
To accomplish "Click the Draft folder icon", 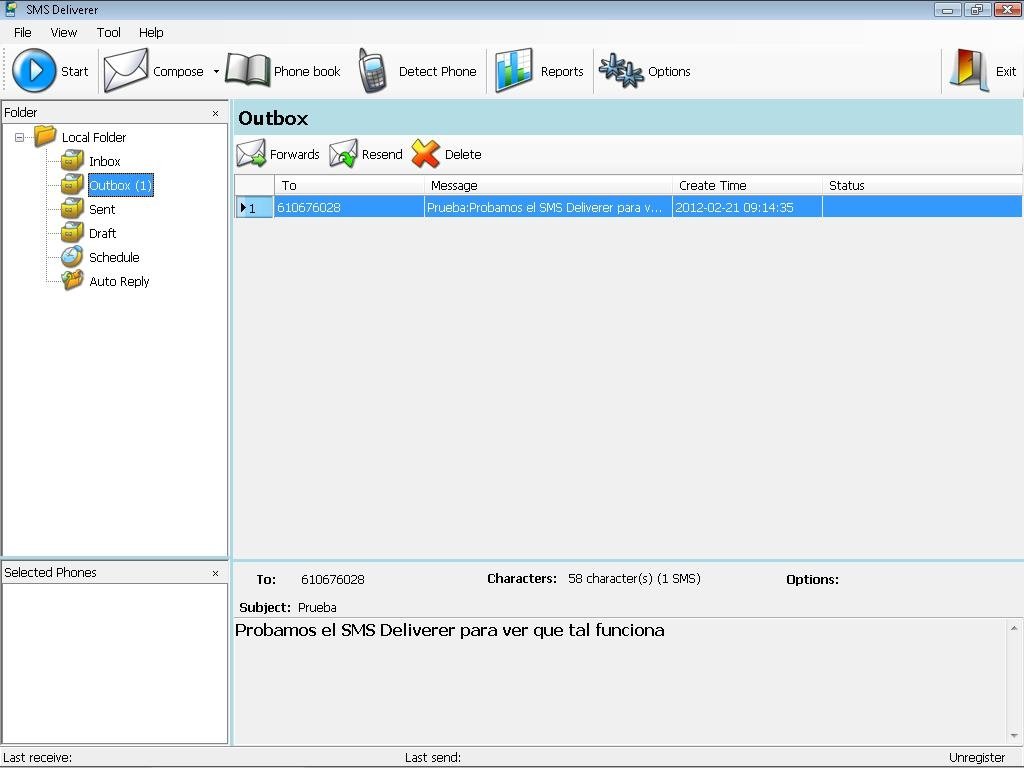I will click(x=72, y=232).
